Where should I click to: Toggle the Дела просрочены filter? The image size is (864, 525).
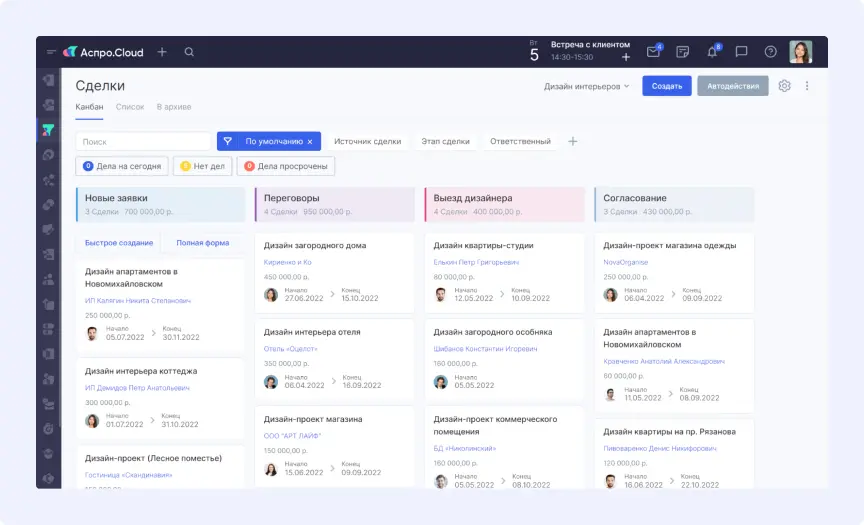286,166
